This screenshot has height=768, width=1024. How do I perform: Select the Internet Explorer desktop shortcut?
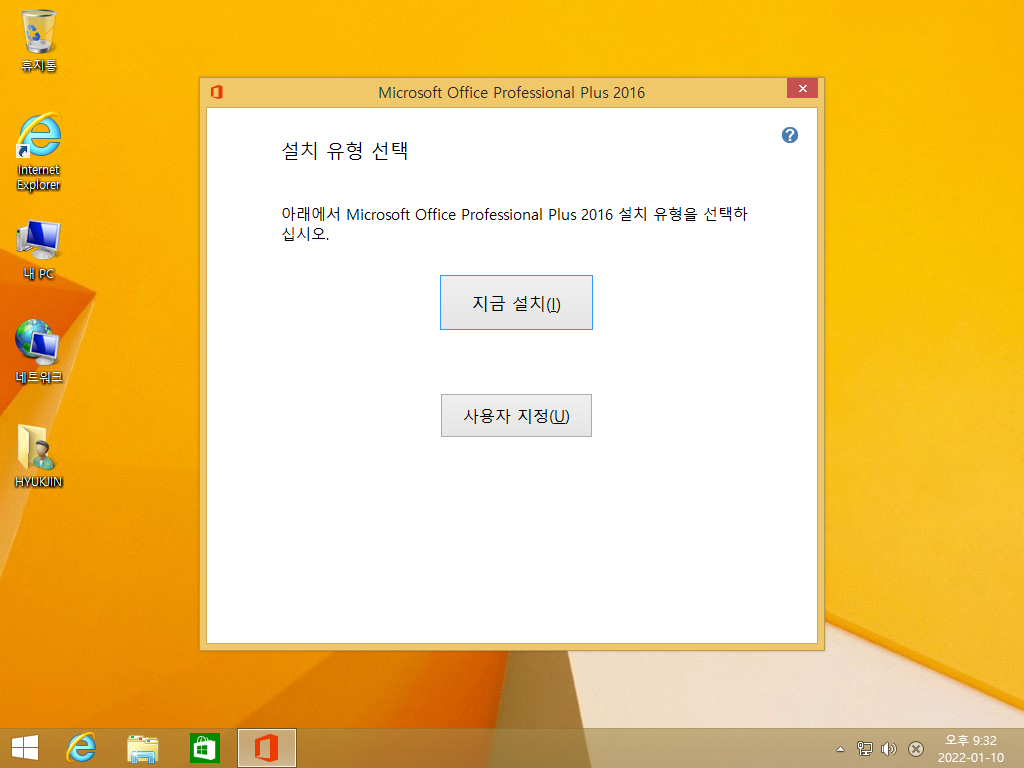(x=39, y=152)
